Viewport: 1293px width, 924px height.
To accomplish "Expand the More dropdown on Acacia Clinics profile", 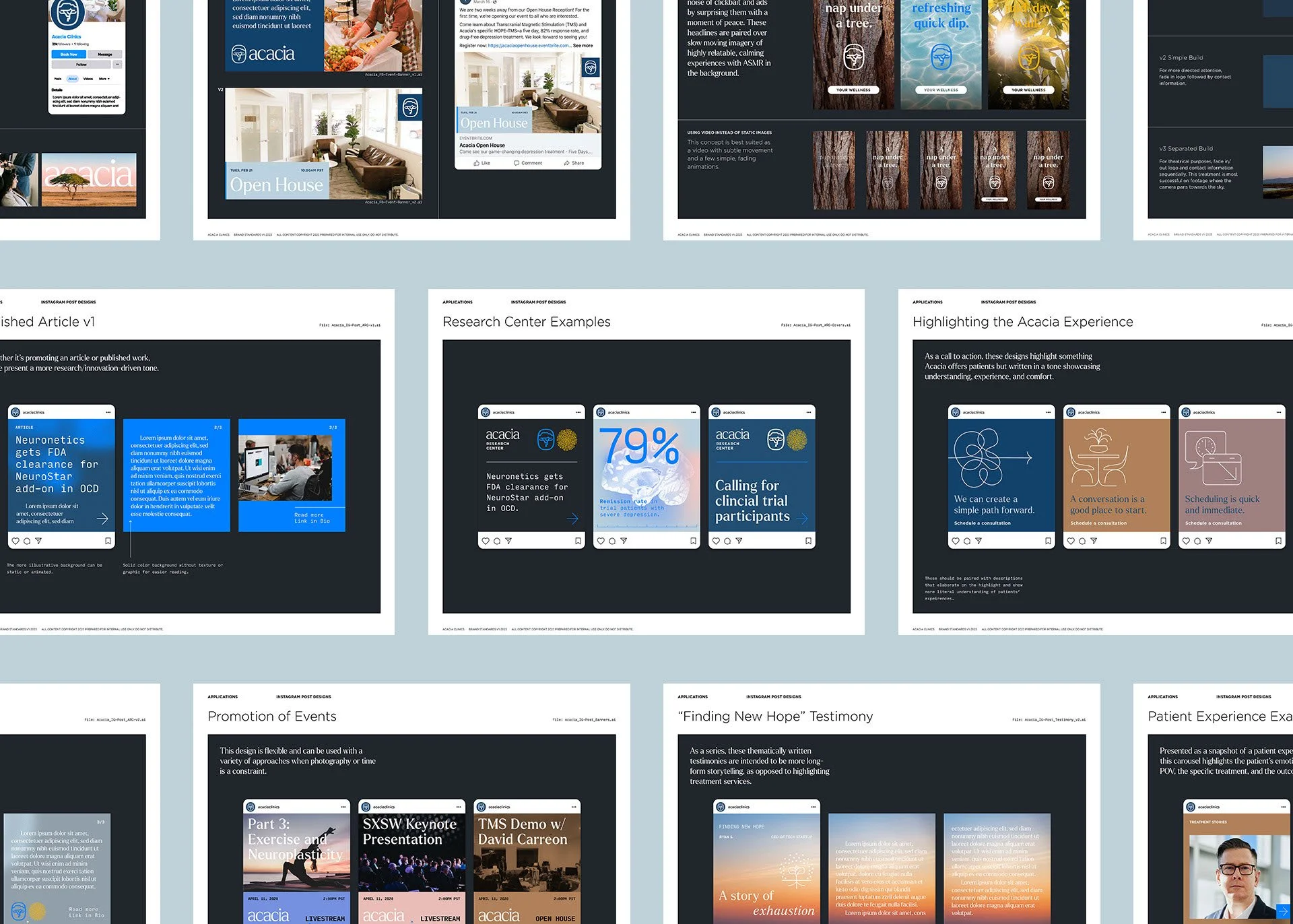I will [x=104, y=79].
